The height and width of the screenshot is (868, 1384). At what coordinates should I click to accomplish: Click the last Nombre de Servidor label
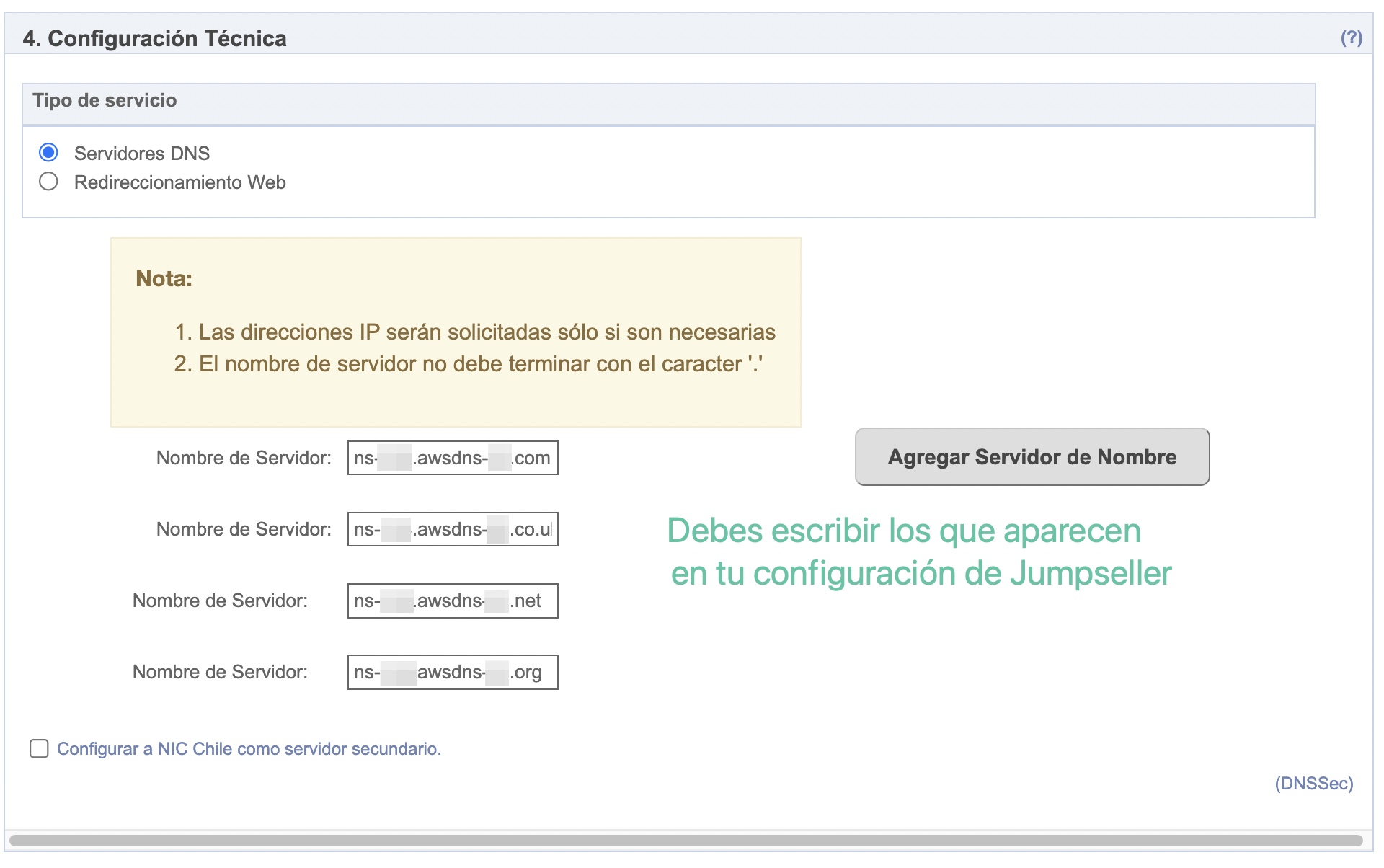click(220, 672)
